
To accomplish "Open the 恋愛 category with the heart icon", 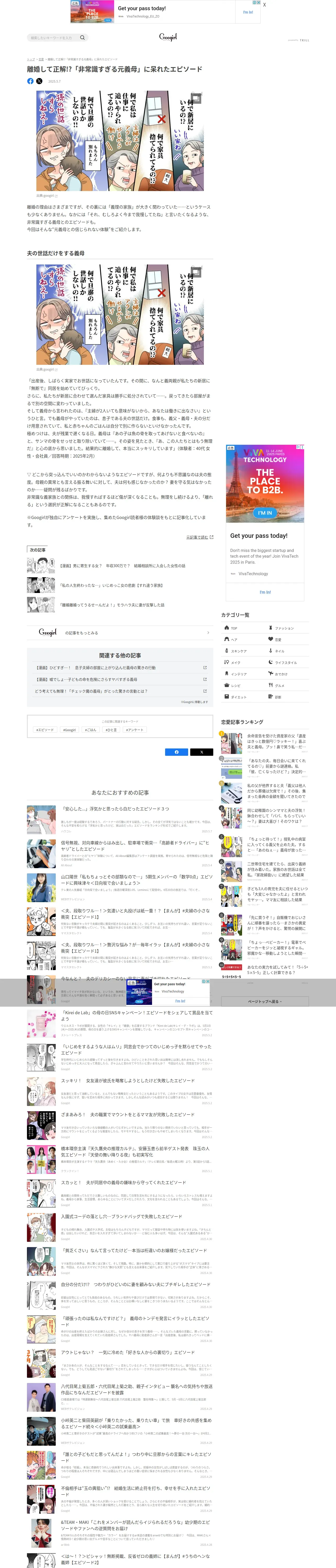I will pos(287,639).
